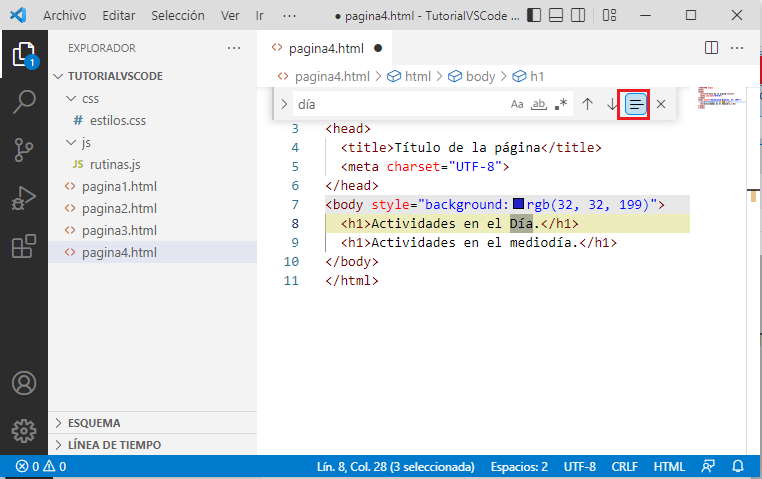Open the Explorer view in activity bar
Screen dimensions: 762x479
24,54
